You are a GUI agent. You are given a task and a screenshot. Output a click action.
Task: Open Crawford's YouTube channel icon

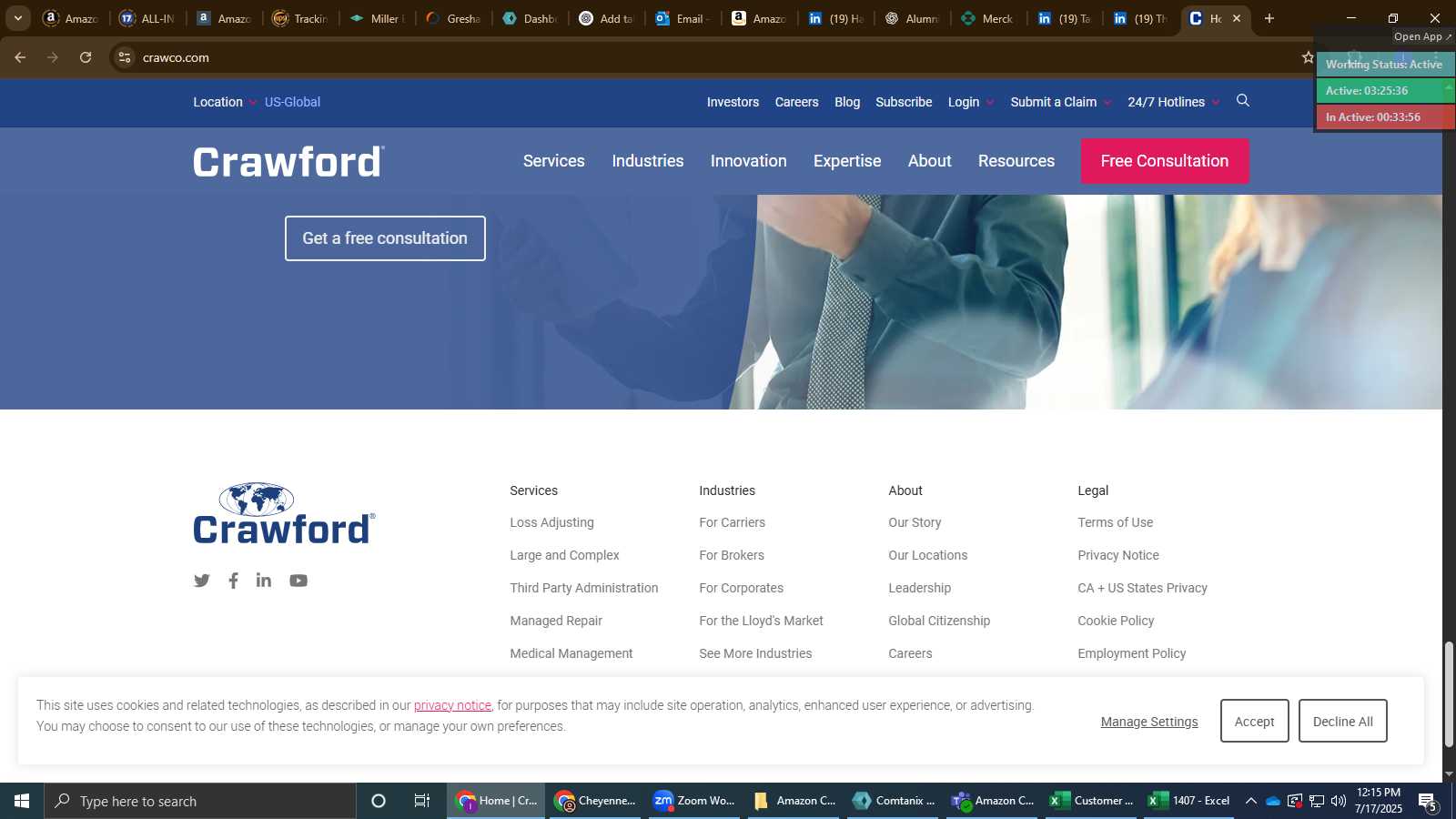coord(298,581)
